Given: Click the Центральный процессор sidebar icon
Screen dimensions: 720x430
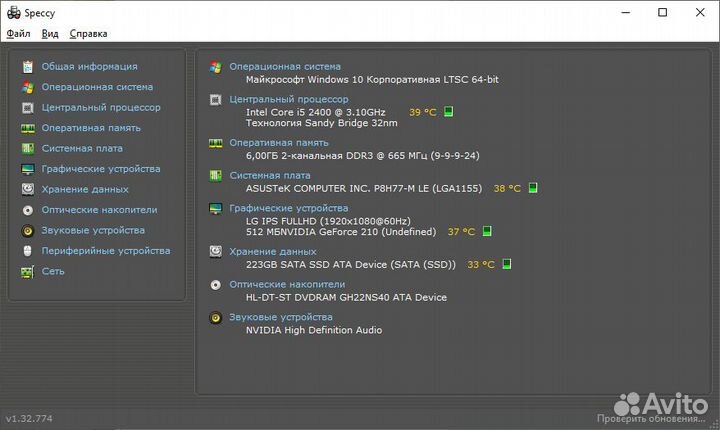Looking at the screenshot, I should (x=28, y=108).
